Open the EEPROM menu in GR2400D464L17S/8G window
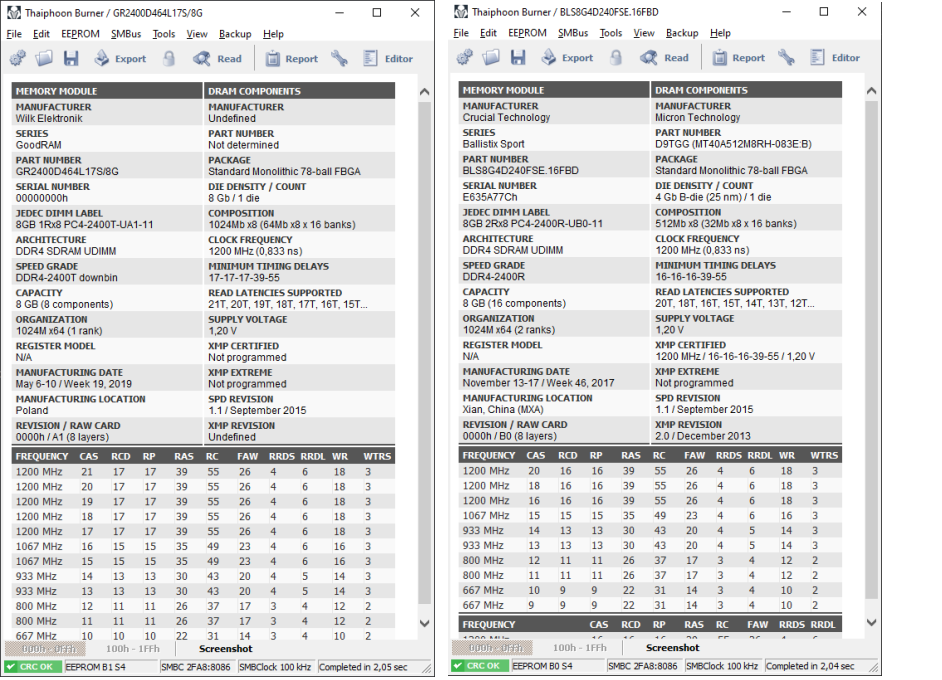 [80, 33]
